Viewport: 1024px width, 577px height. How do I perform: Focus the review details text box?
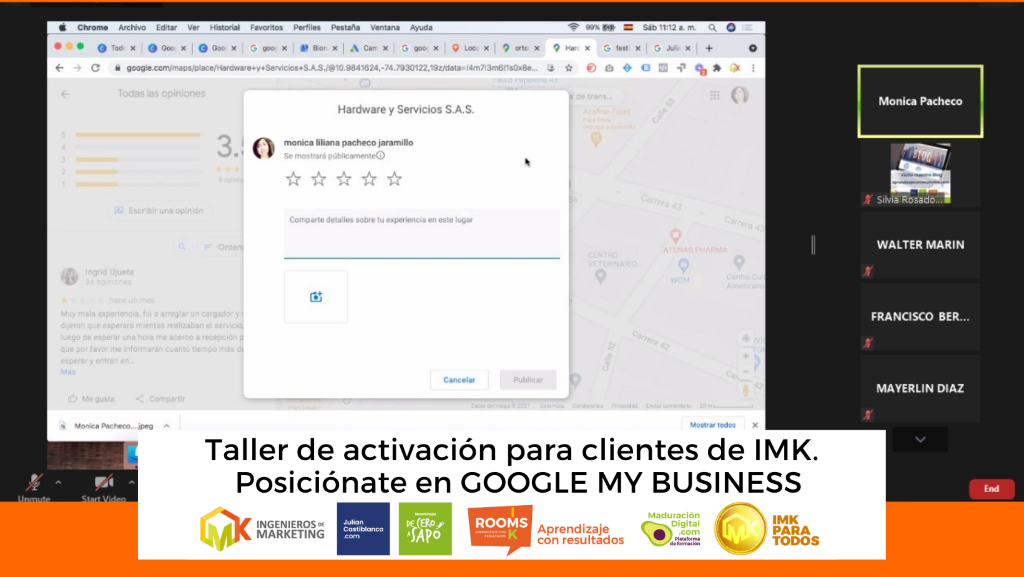coord(422,233)
